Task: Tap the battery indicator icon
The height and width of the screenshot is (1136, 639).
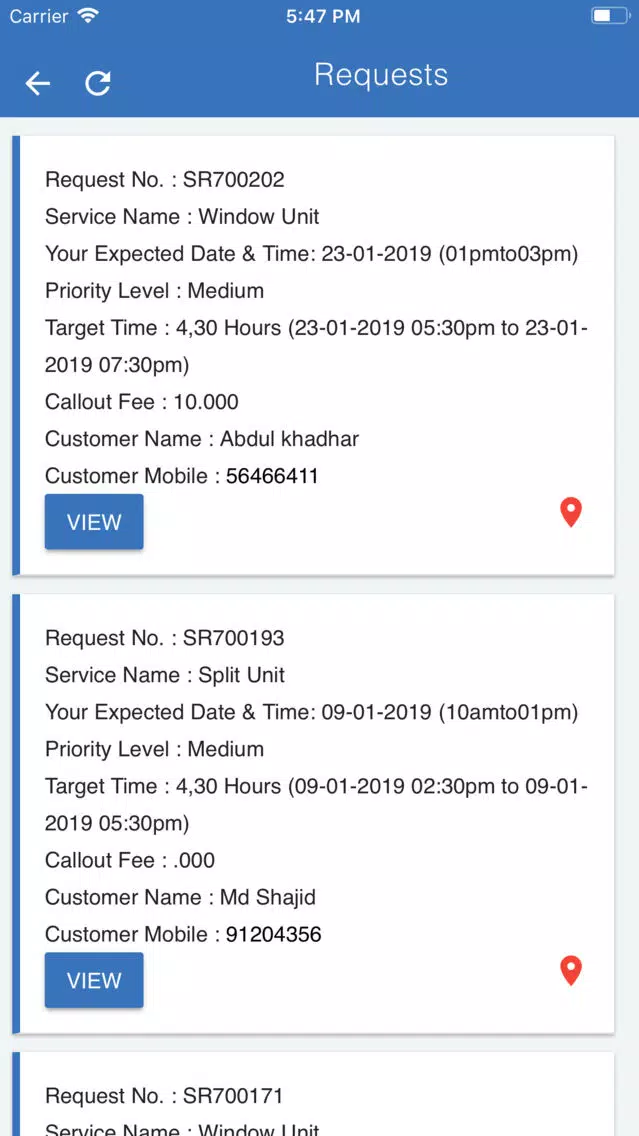Action: [610, 16]
